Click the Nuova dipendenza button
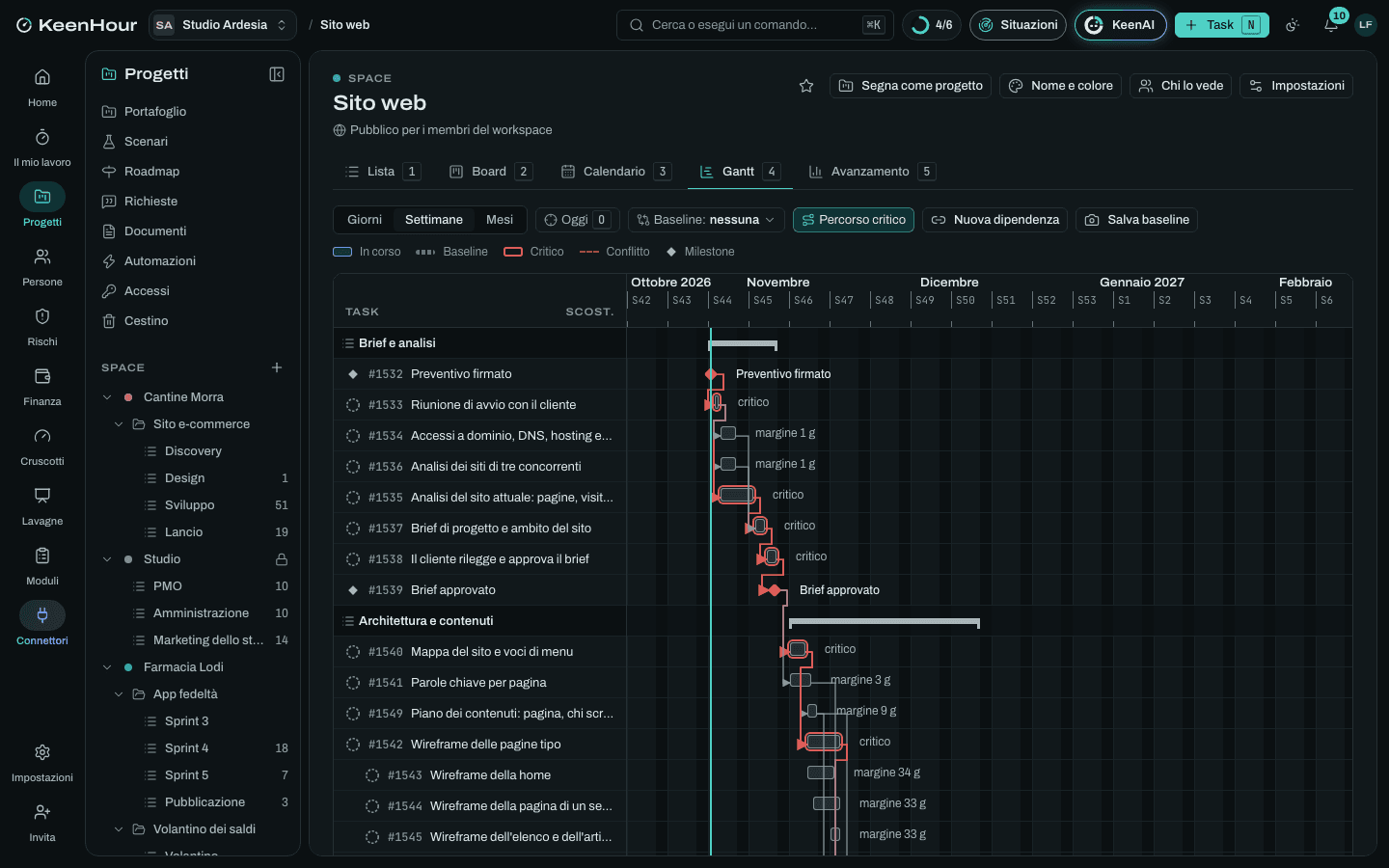Screen dimensions: 1389x868 [x=994, y=220]
